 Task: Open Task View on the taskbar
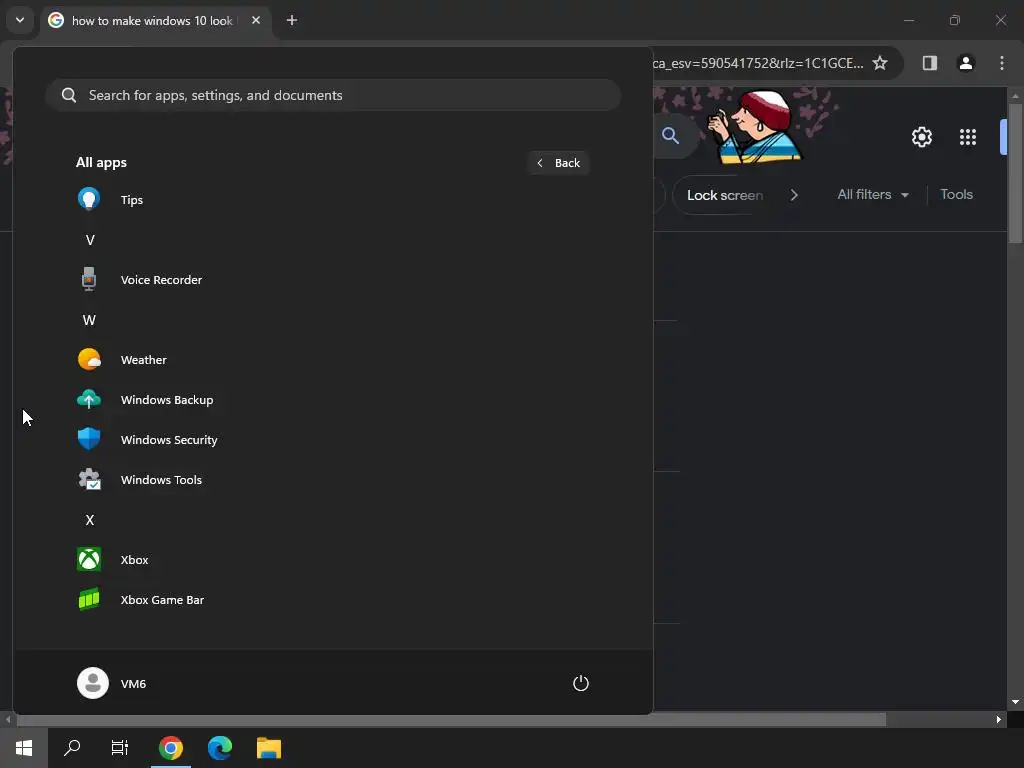(120, 748)
